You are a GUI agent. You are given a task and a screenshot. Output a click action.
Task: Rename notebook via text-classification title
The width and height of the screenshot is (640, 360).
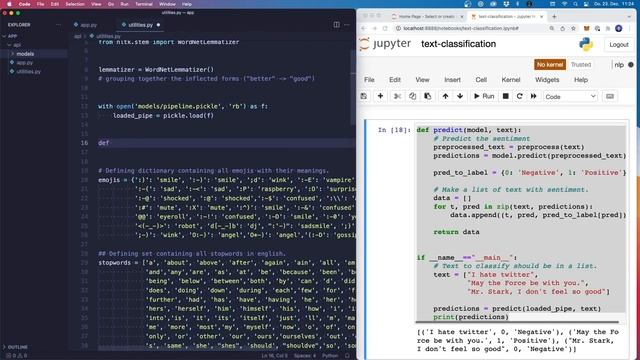pos(458,44)
